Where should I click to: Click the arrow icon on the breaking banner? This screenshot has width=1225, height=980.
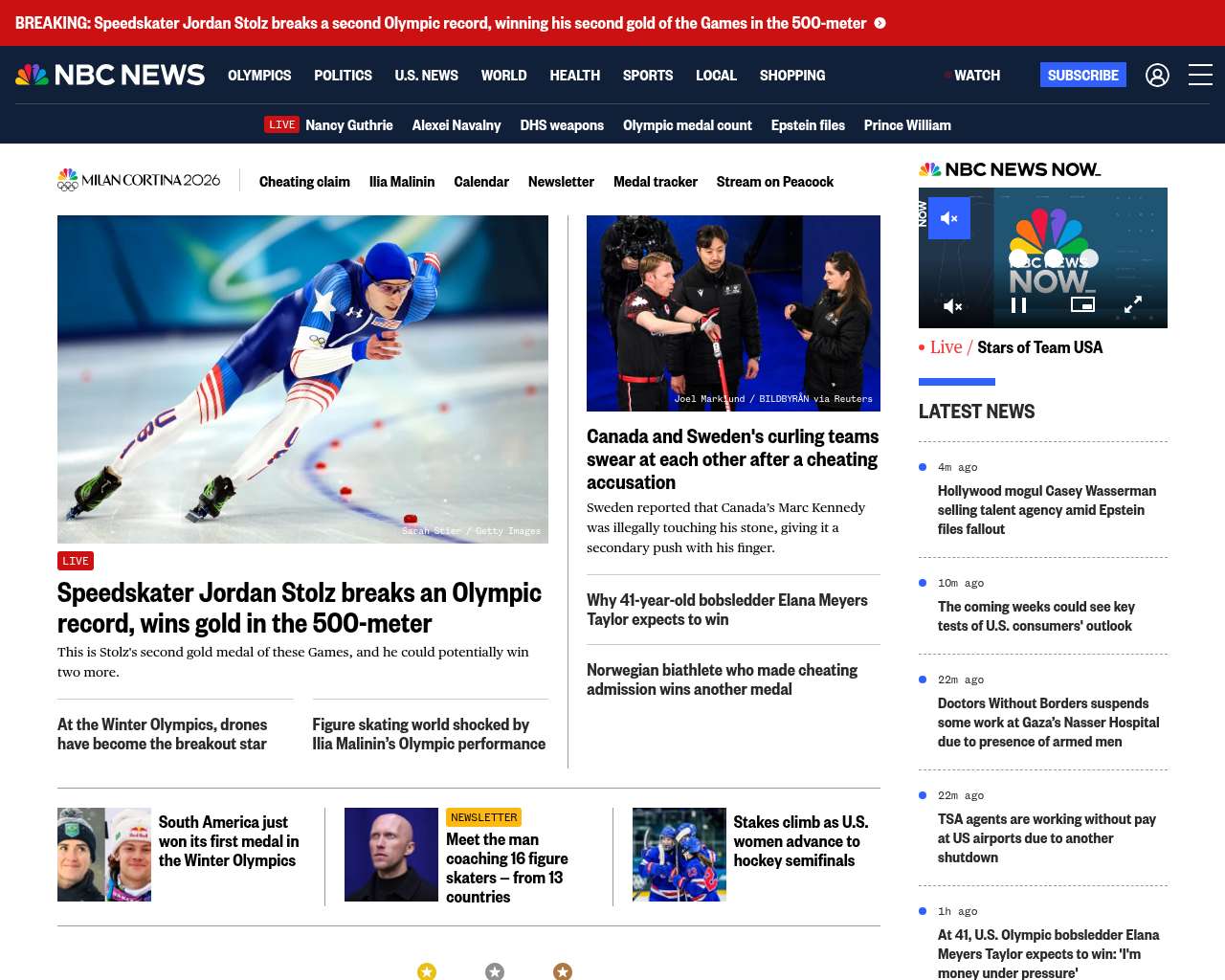880,23
